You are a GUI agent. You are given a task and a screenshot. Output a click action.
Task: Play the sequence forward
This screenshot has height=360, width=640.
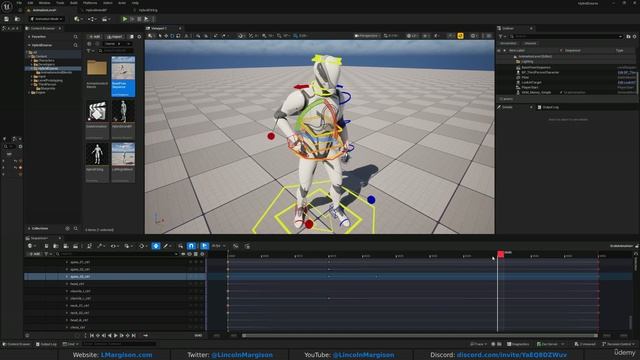pyautogui.click(x=116, y=336)
